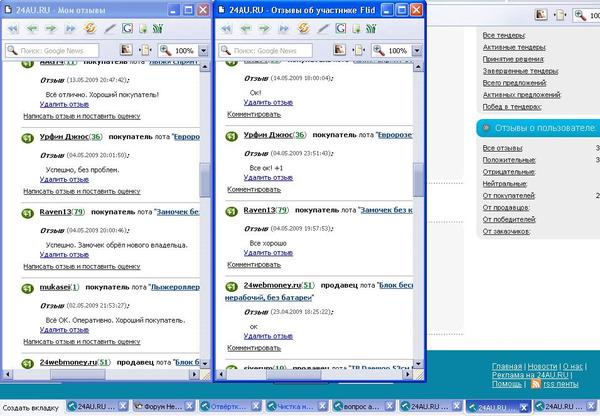Image resolution: width=600 pixels, height=416 pixels.
Task: Click horizontal scrollbar right arrow in Мои отзывы window
Action: [195, 374]
